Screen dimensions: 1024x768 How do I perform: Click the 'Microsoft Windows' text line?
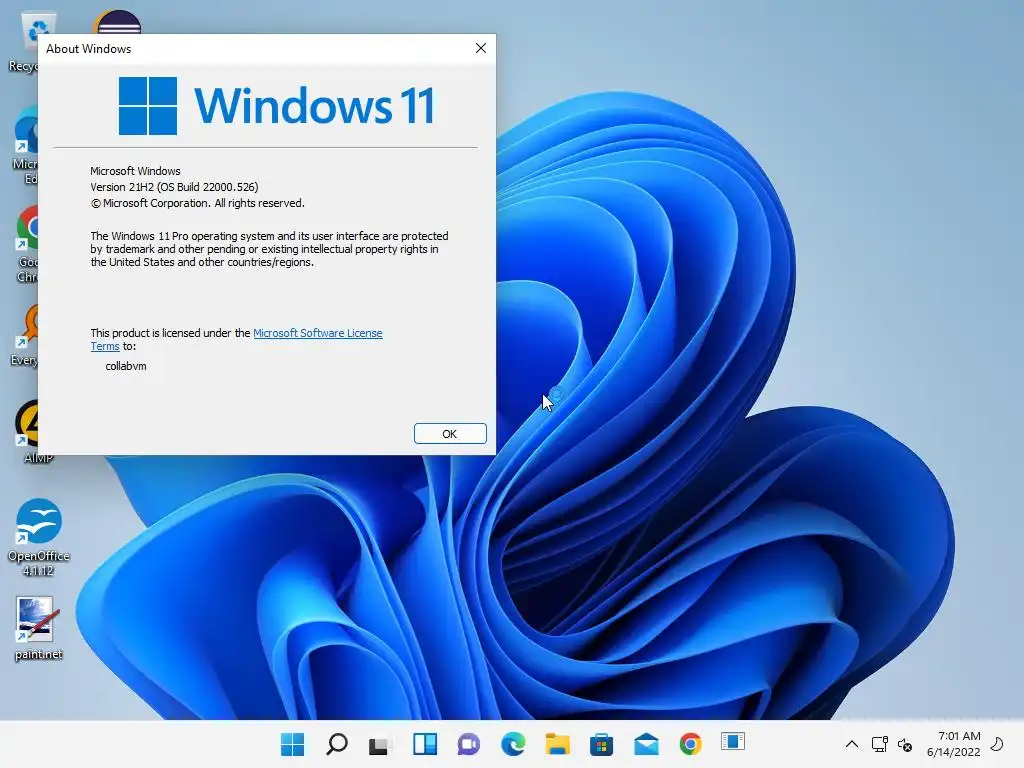(135, 171)
